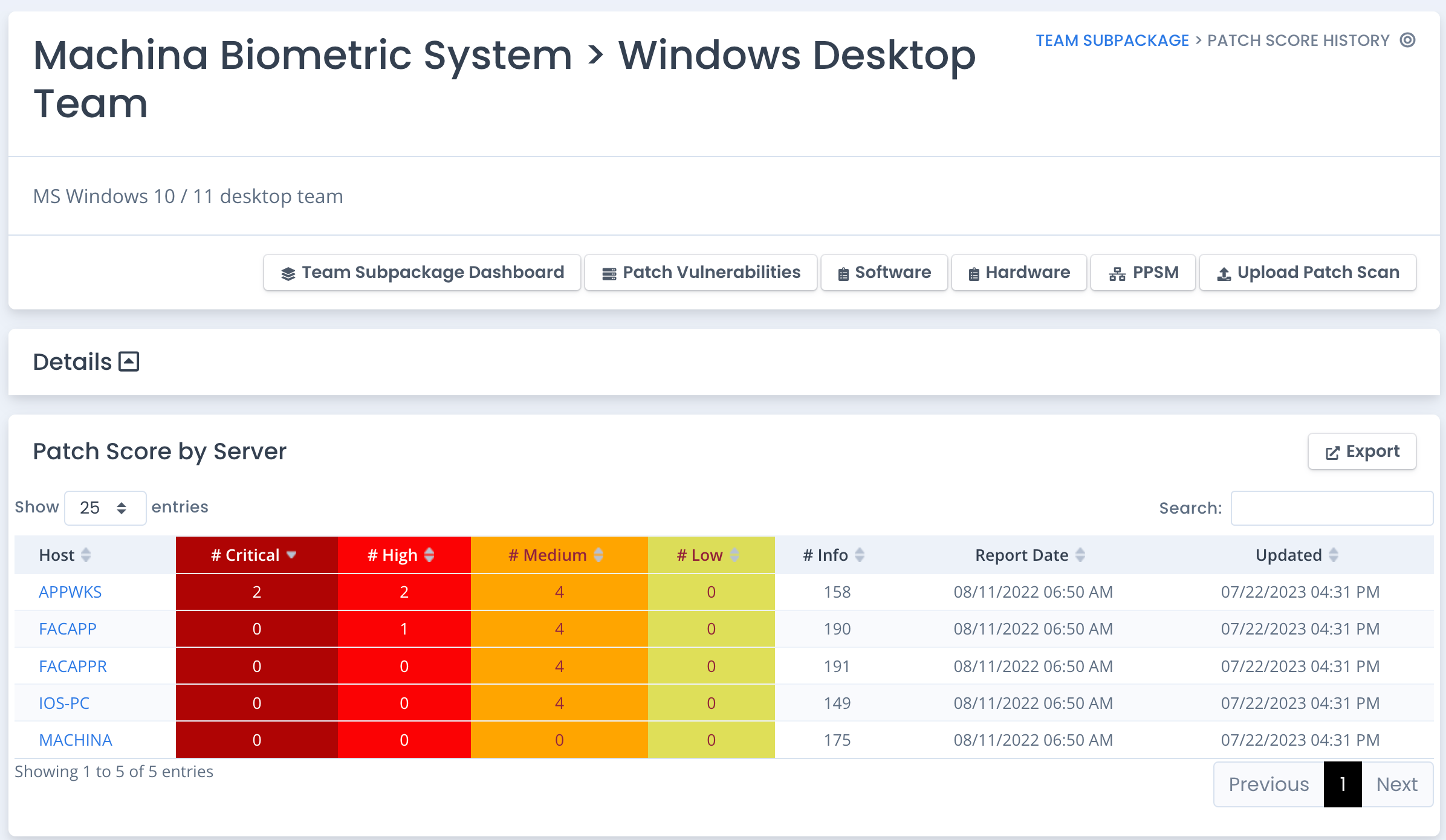This screenshot has height=840, width=1446.
Task: Sort by # Info column
Action: (837, 555)
